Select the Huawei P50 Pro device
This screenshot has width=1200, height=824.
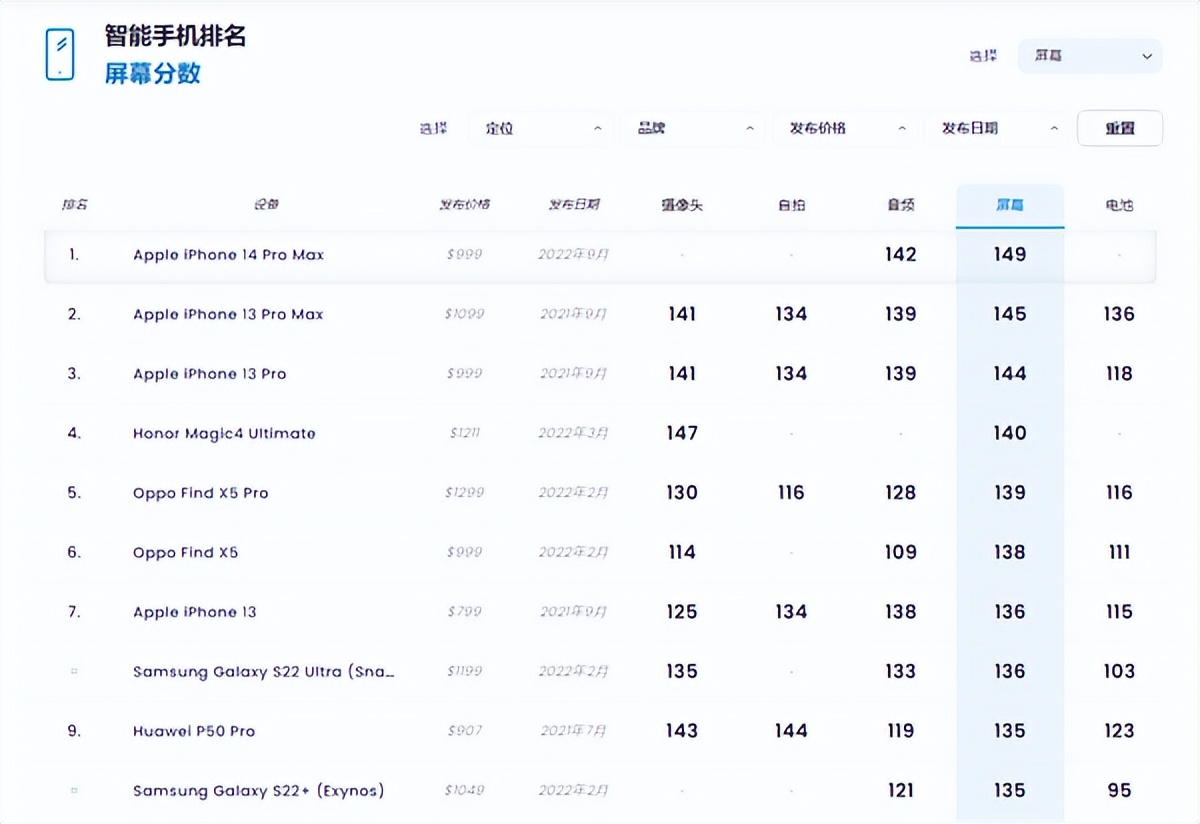pyautogui.click(x=194, y=731)
